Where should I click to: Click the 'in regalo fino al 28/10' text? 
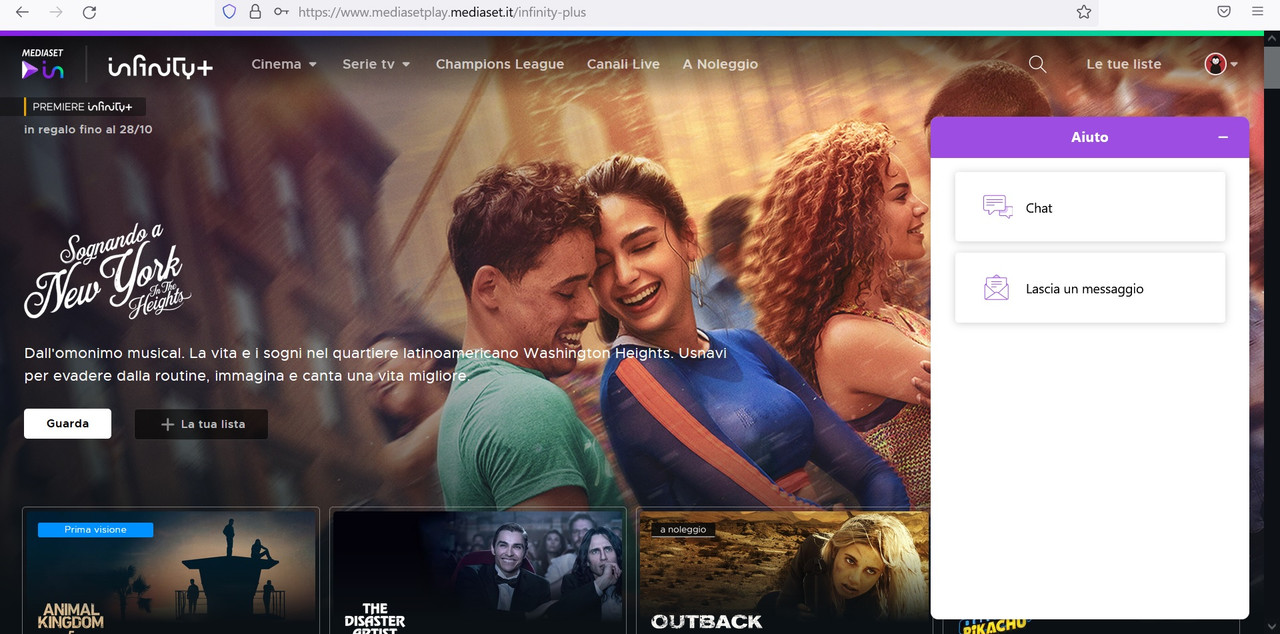[88, 130]
